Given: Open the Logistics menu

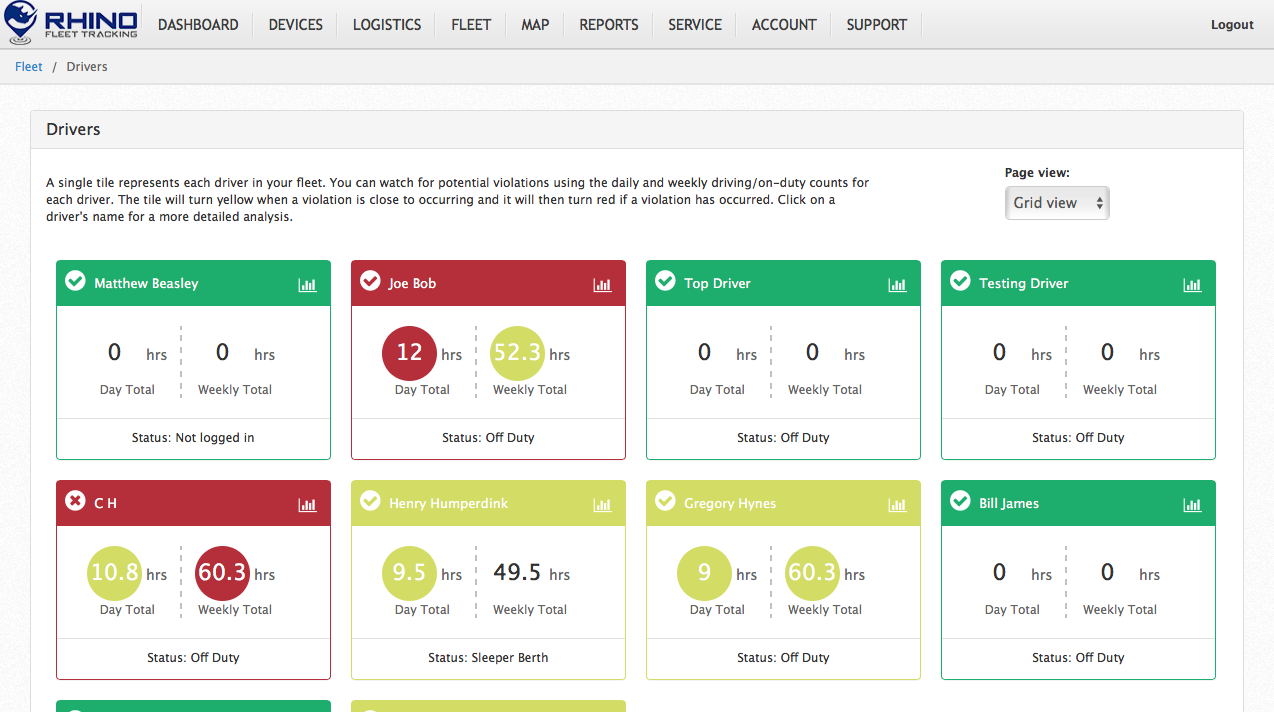Looking at the screenshot, I should tap(387, 24).
